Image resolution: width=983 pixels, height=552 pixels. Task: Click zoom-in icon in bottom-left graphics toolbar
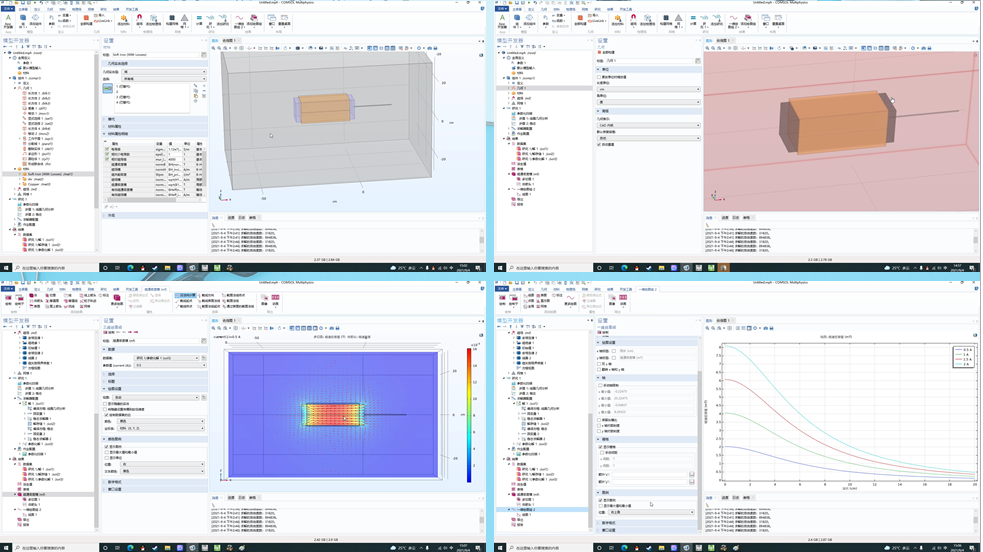(214, 328)
